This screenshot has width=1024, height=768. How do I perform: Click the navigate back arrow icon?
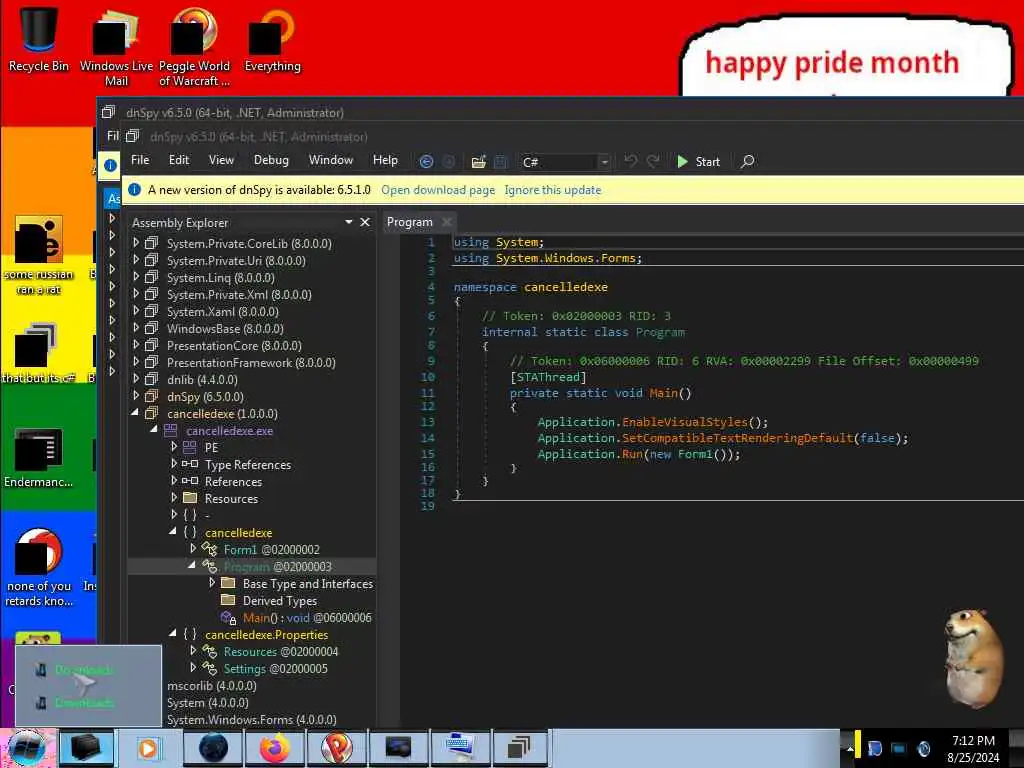pyautogui.click(x=426, y=161)
